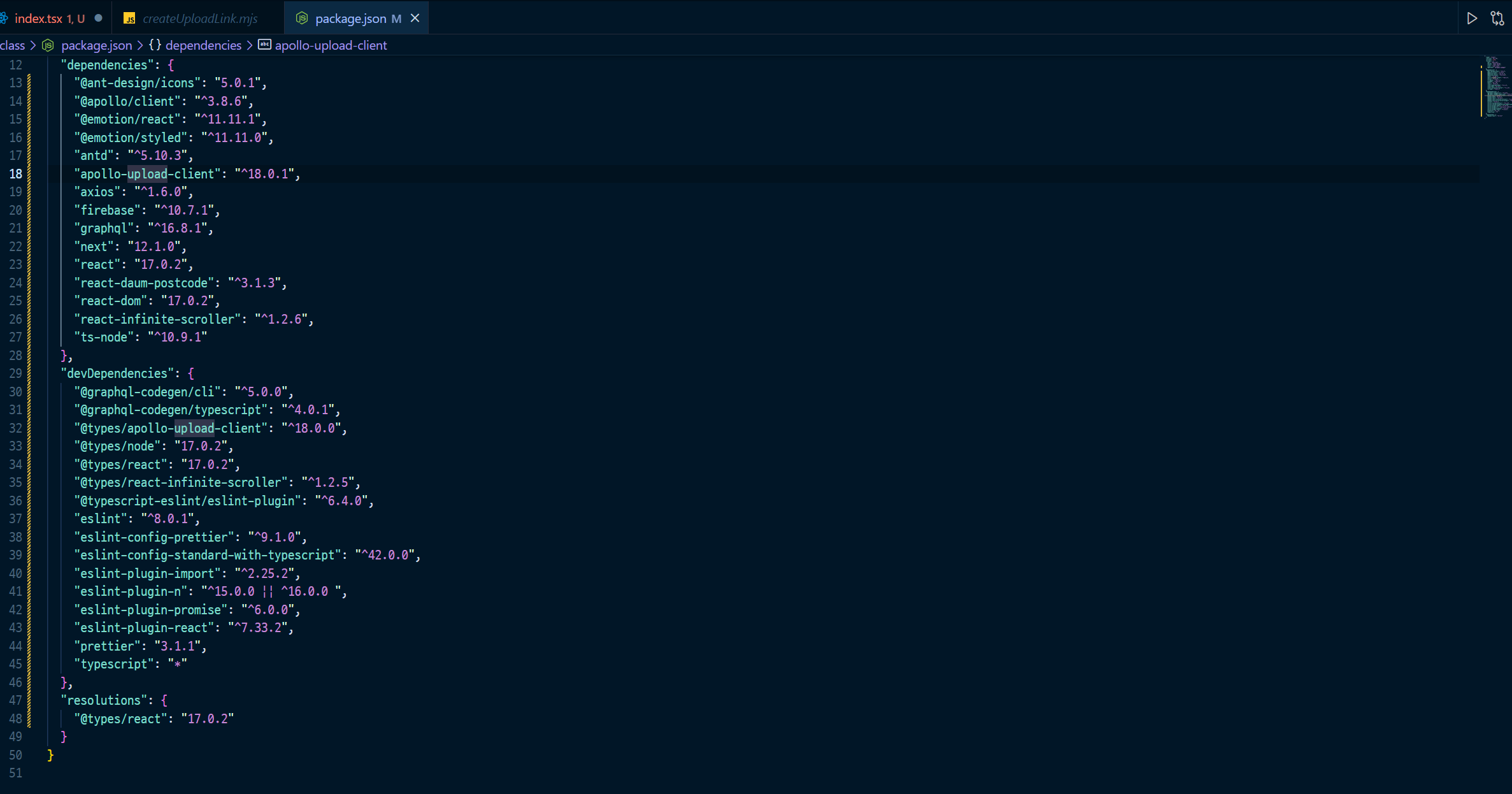Viewport: 1512px width, 794px height.
Task: Click line number 18 in the gutter
Action: click(x=15, y=174)
